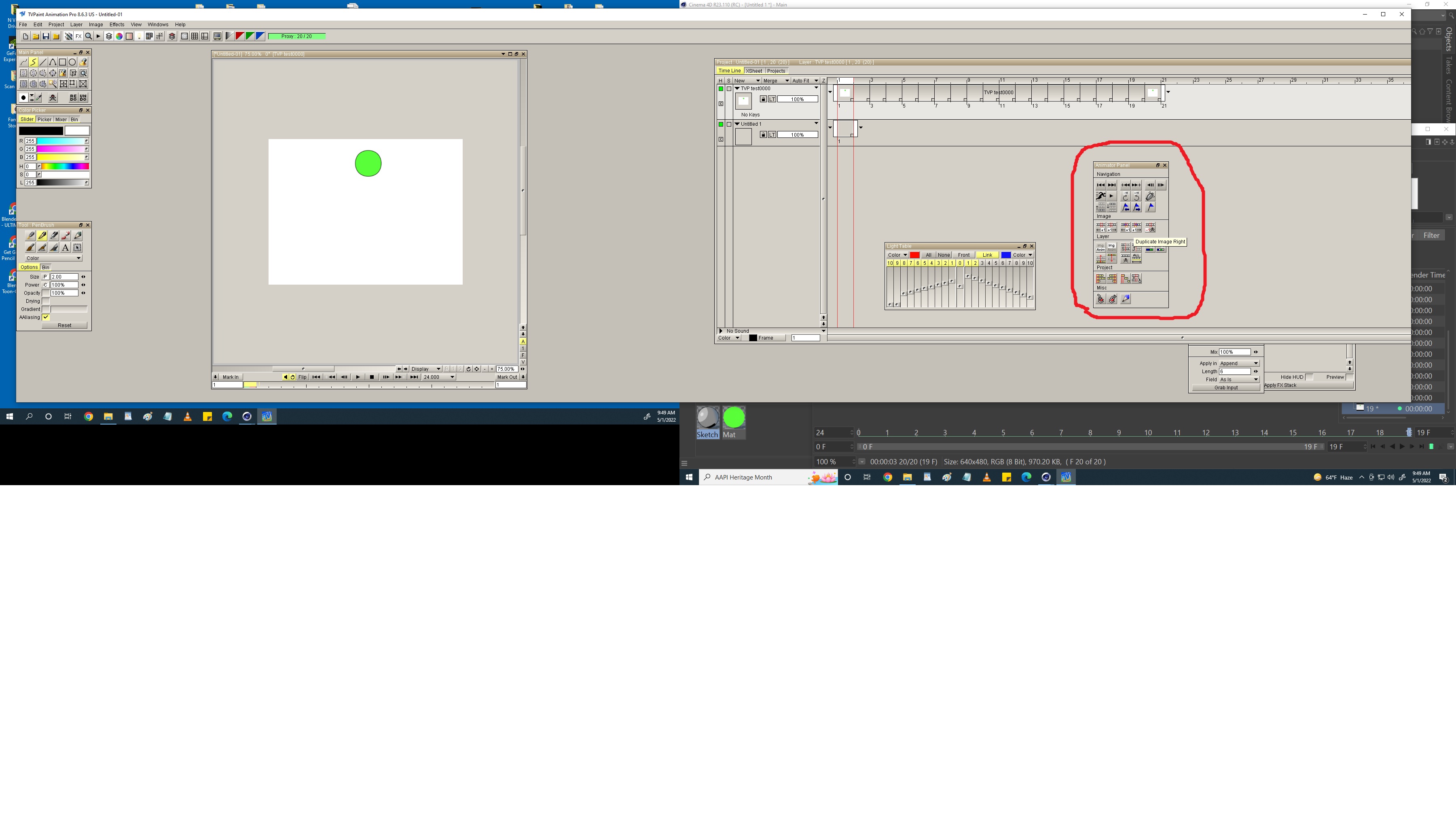
Task: Select the airbrush tool in Tool panel
Action: (30, 236)
